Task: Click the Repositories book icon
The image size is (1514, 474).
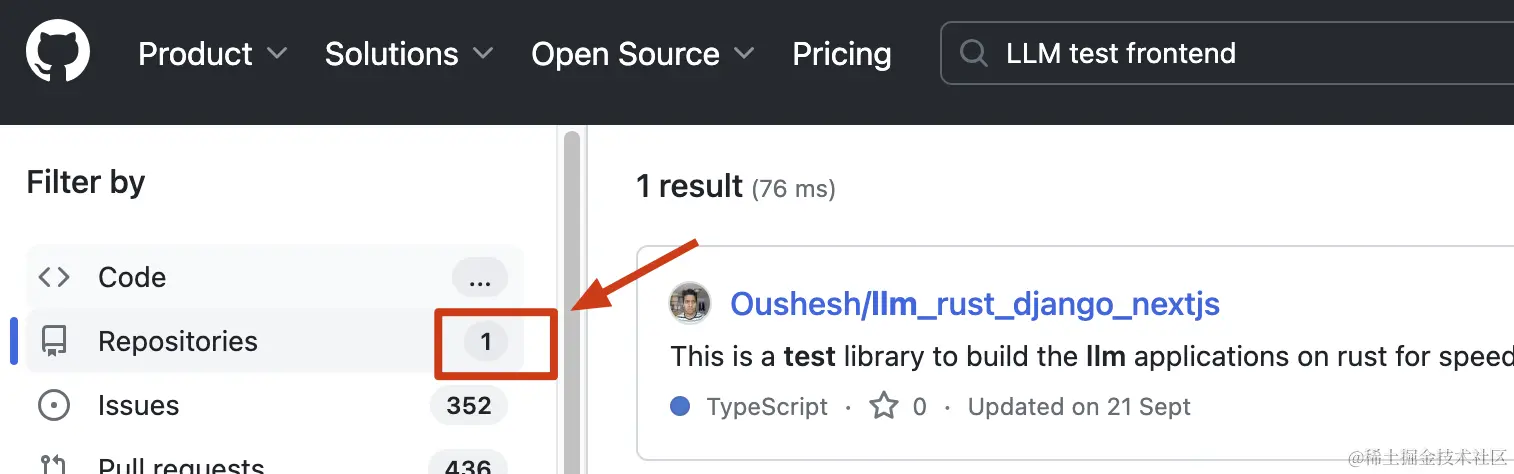Action: click(x=54, y=342)
